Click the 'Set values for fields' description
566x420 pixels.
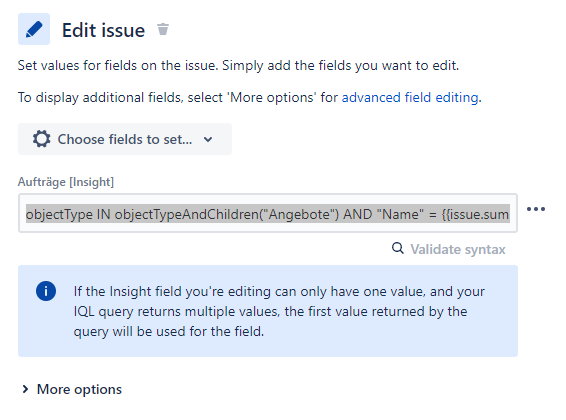coord(238,66)
